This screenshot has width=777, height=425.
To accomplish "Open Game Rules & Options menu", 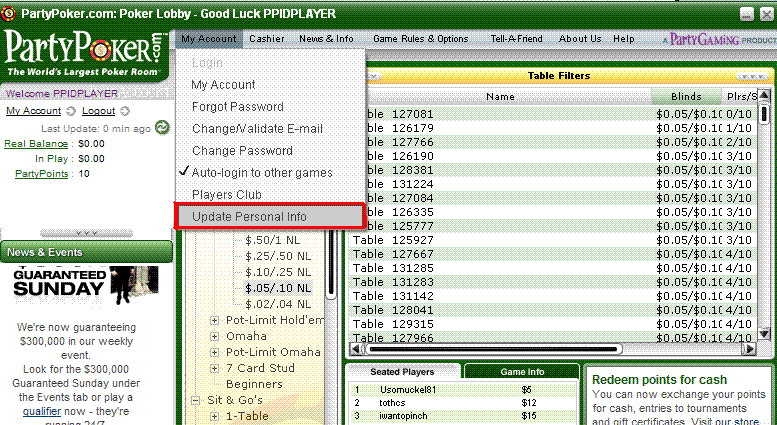I will 420,39.
